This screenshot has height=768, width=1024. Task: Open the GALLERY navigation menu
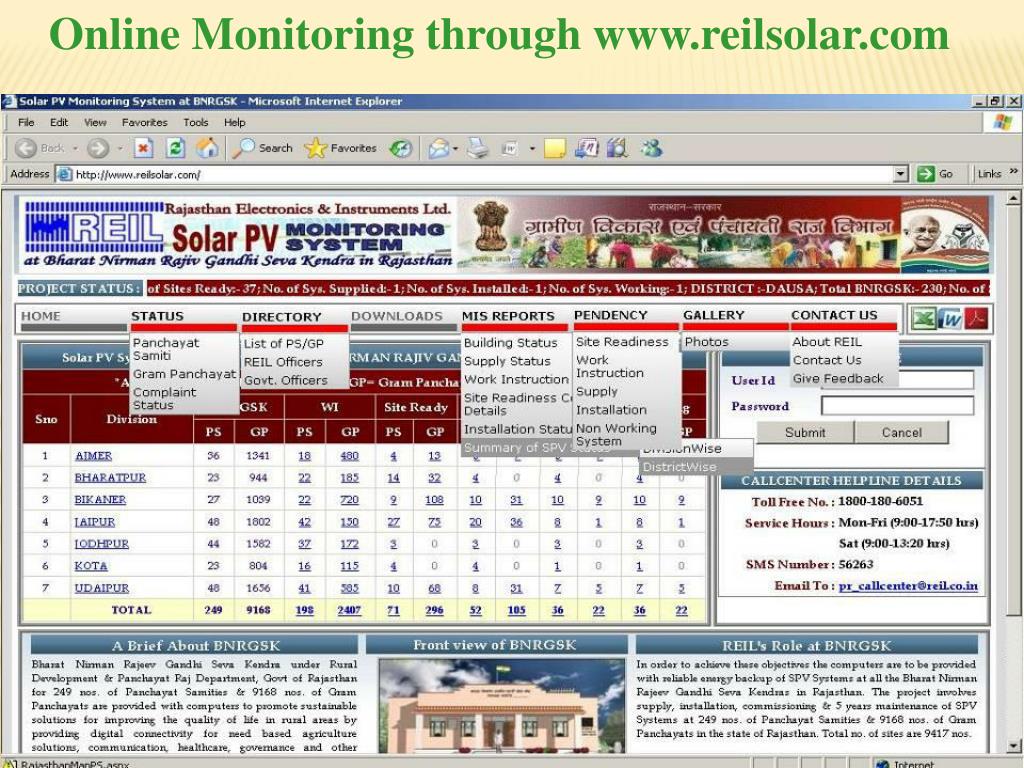[x=714, y=315]
